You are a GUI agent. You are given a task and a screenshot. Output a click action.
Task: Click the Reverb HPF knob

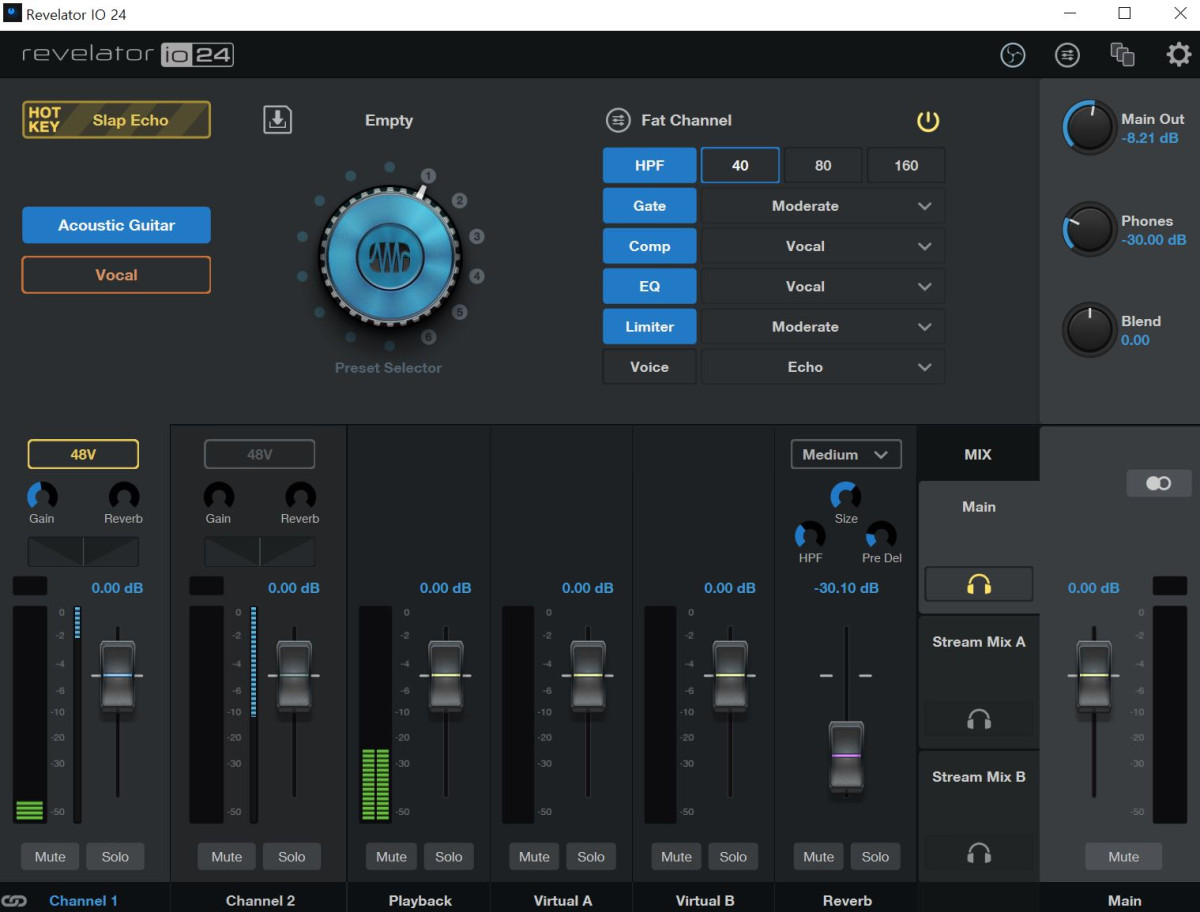(810, 535)
